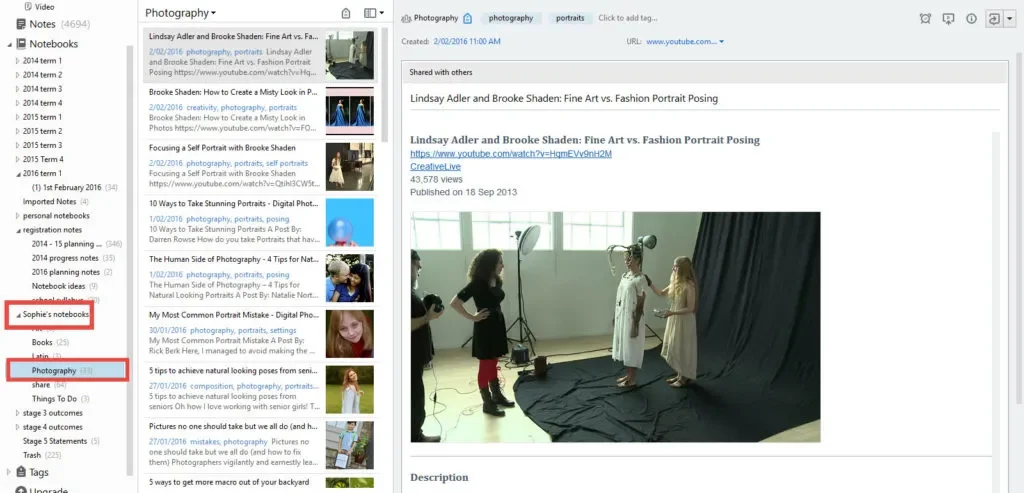The image size is (1024, 493).
Task: Click the studio photo in the note
Action: click(x=615, y=327)
